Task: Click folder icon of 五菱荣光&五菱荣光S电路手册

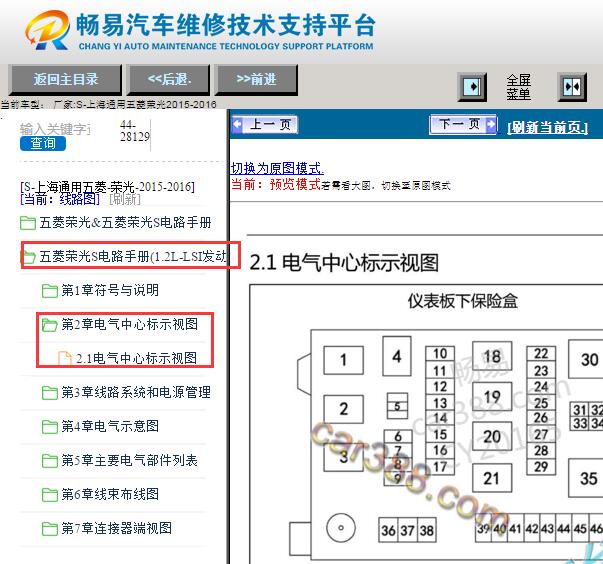Action: click(x=27, y=223)
